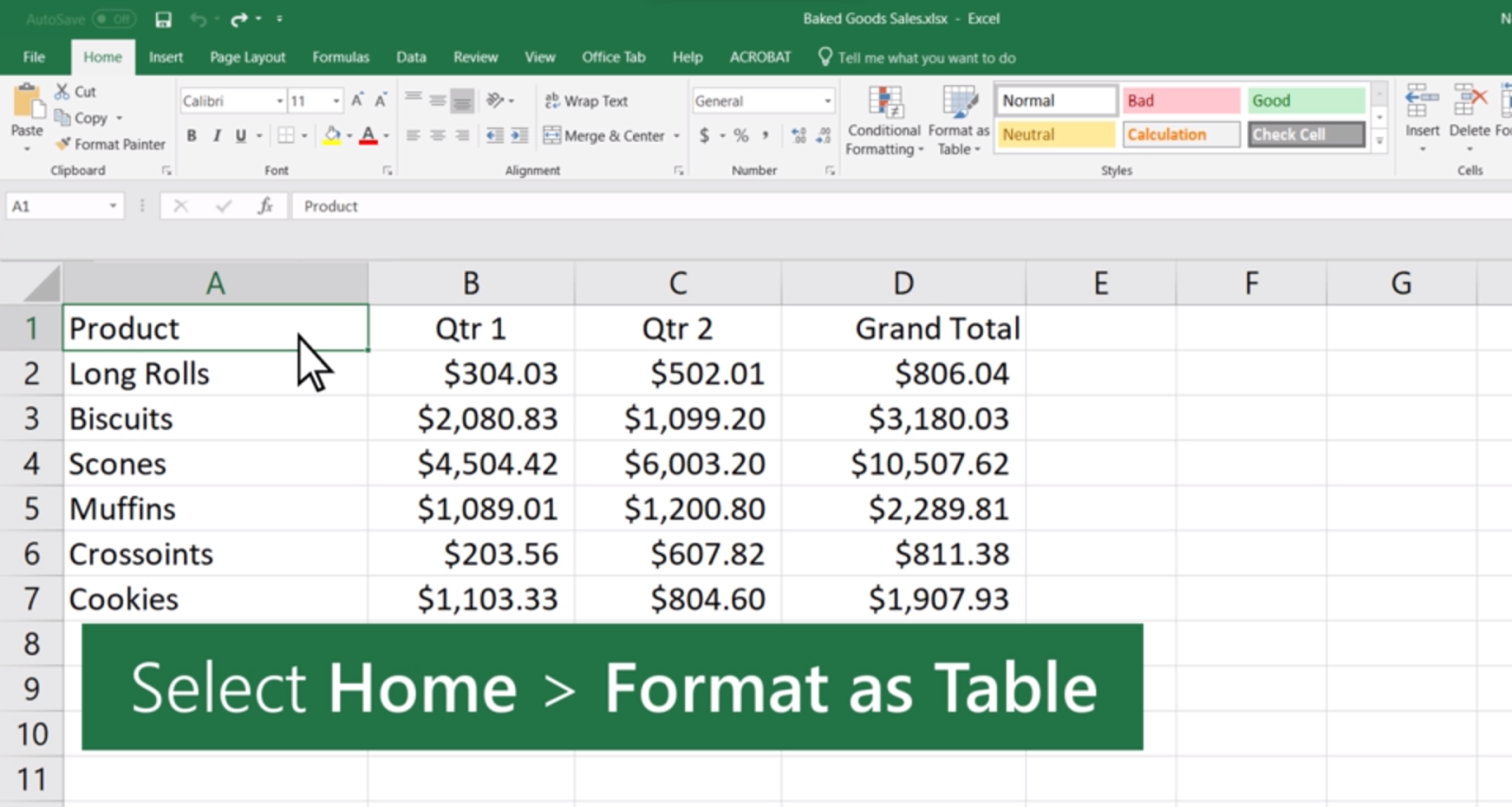Click the Redo arrow icon
The height and width of the screenshot is (807, 1512).
pos(239,19)
